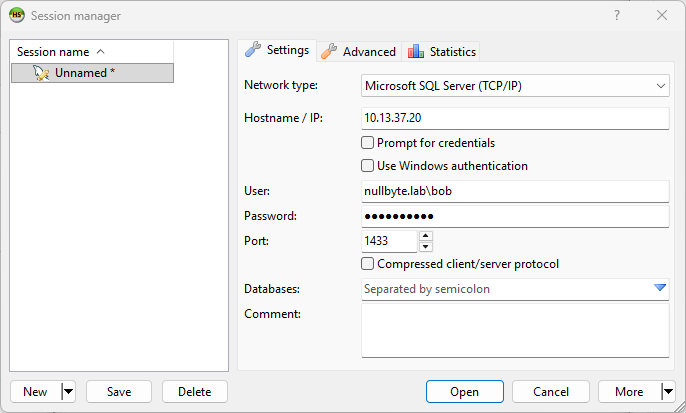The height and width of the screenshot is (413, 686).
Task: Click the Delete button
Action: tap(195, 392)
